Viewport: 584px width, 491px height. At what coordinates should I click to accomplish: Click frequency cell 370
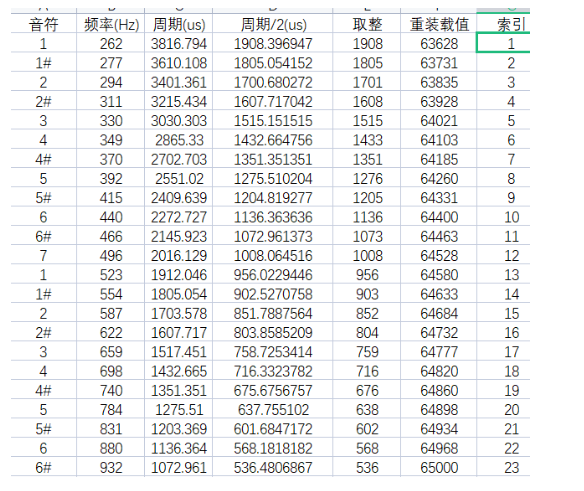111,159
